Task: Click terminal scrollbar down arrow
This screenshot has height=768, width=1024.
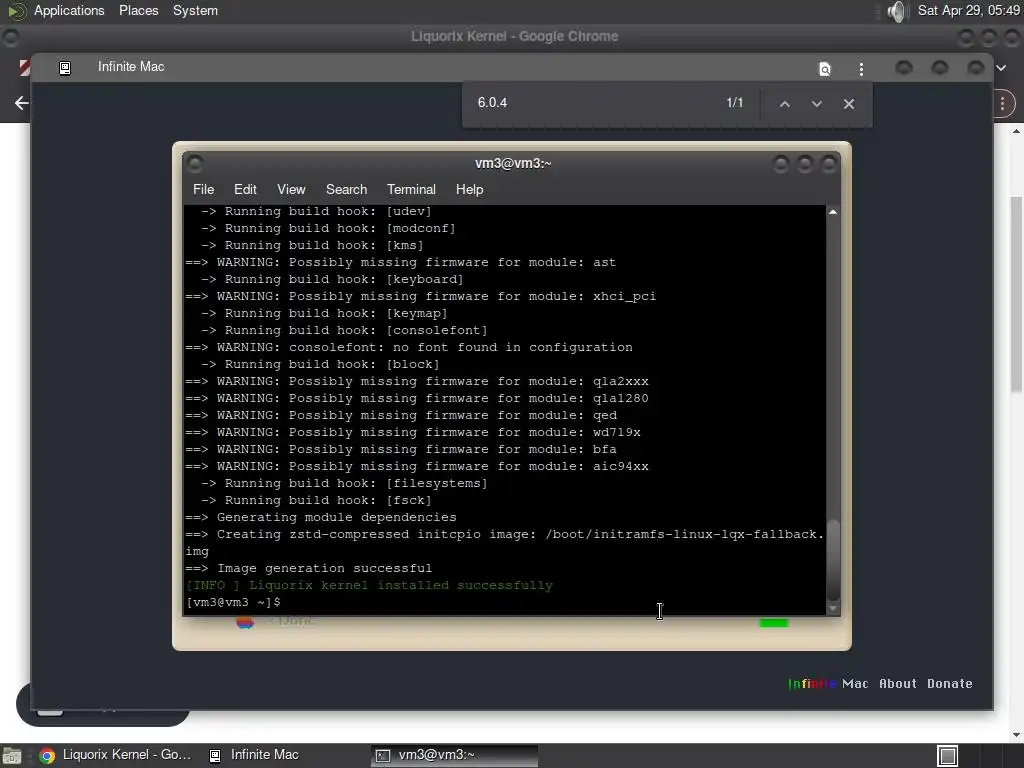Action: point(833,608)
